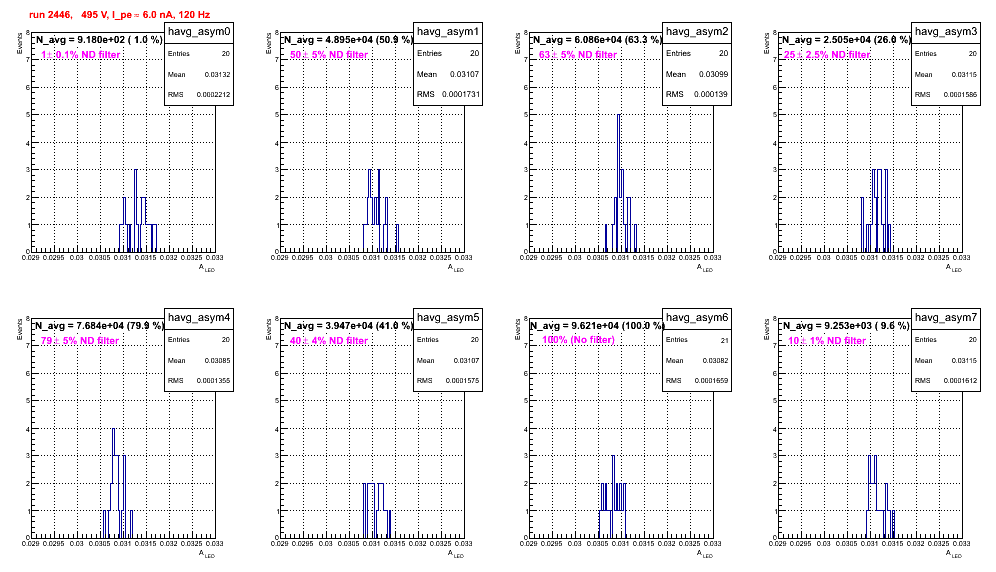This screenshot has height=572, width=996.
Task: Pick the magenta '63± 5% ND filter' text
Action: [578, 55]
